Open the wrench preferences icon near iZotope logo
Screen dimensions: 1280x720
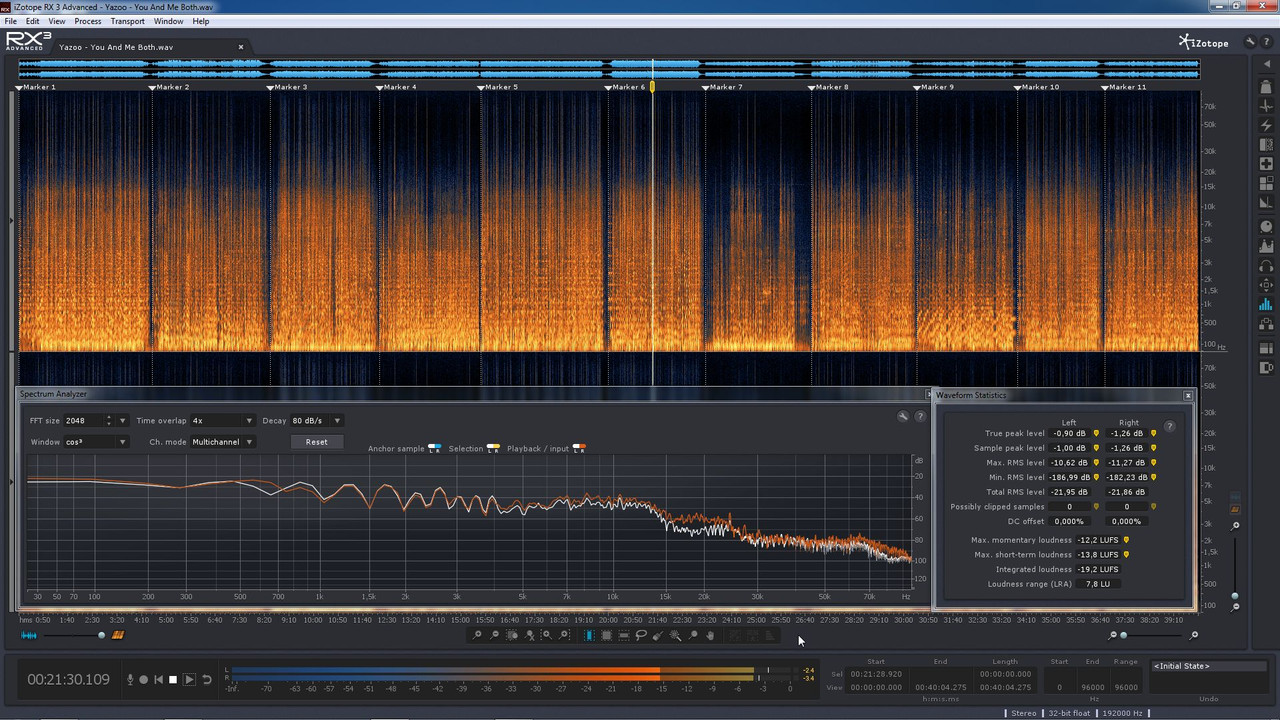click(1250, 42)
